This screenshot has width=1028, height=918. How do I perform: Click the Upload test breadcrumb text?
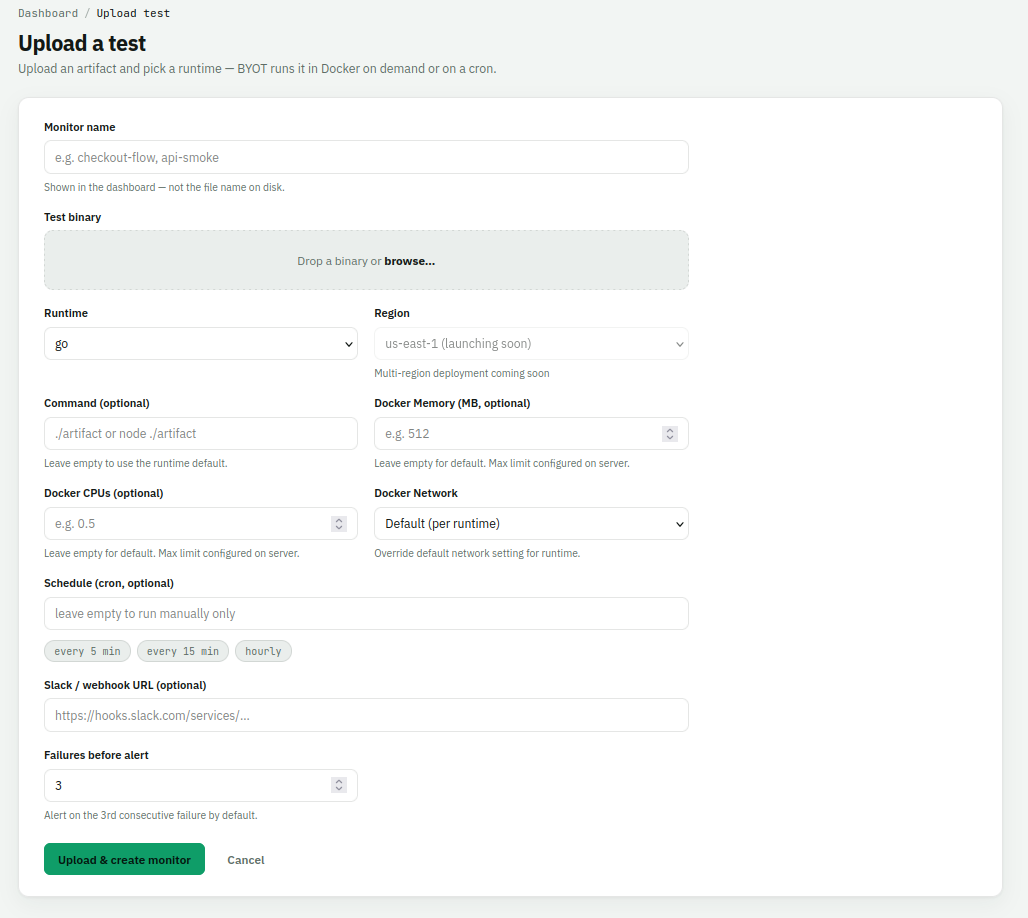133,13
